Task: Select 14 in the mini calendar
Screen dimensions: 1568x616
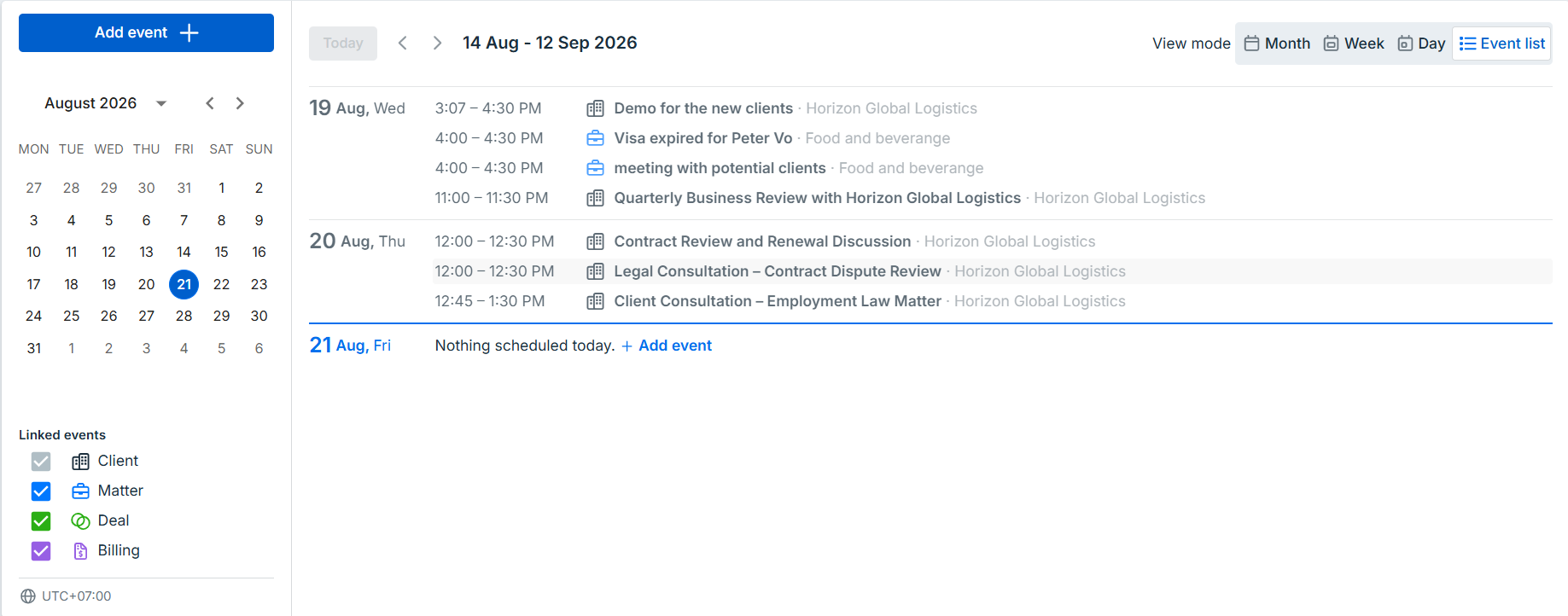Action: point(184,252)
